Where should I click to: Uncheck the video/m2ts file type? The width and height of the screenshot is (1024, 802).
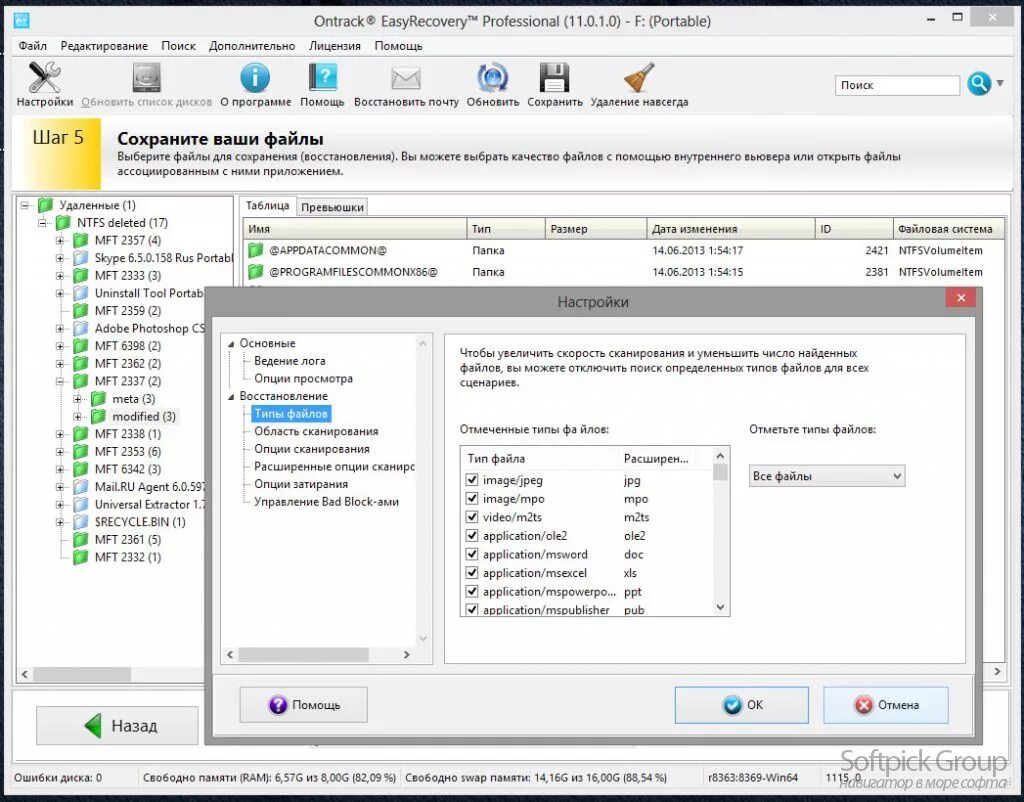[x=472, y=517]
